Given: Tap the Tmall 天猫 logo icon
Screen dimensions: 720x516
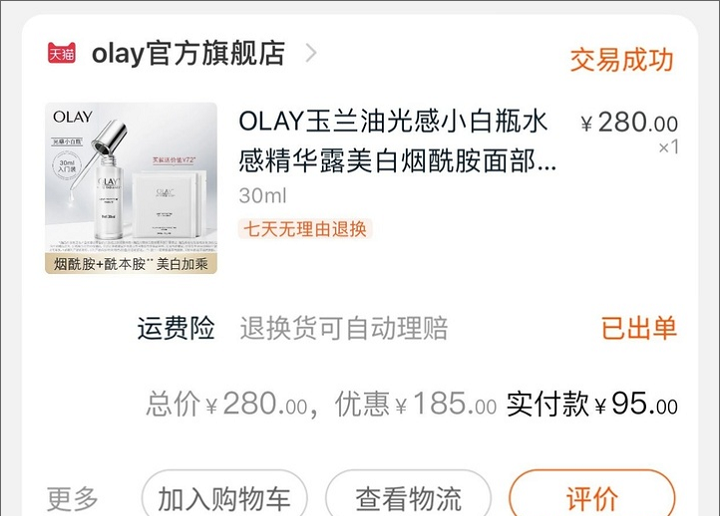Looking at the screenshot, I should pos(62,53).
